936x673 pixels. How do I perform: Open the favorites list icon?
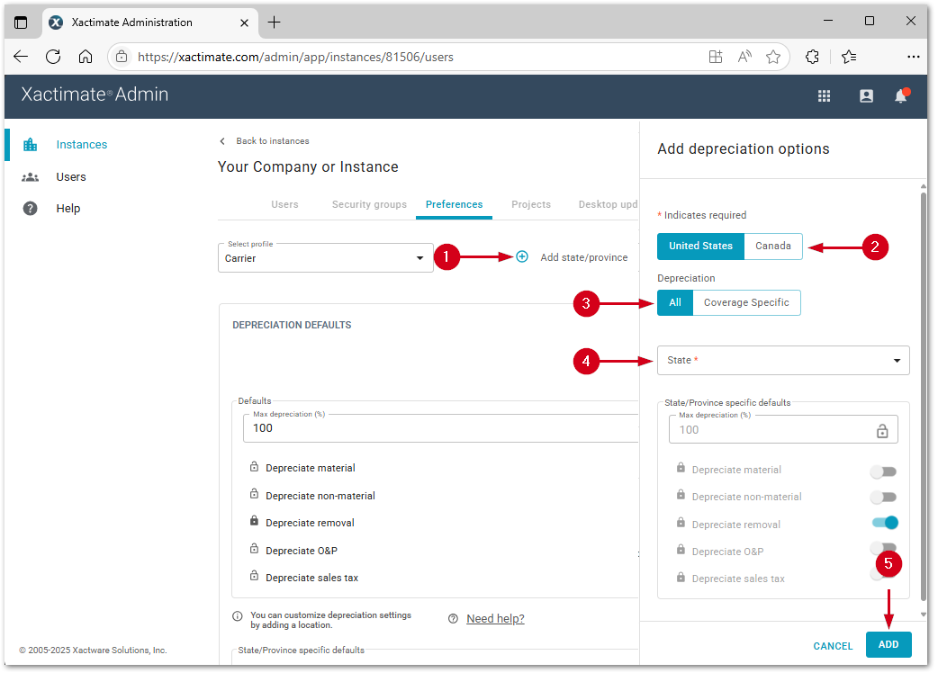pyautogui.click(x=848, y=57)
